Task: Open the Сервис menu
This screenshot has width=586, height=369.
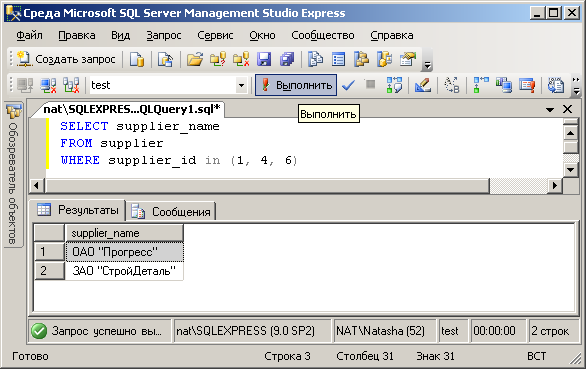Action: (x=215, y=35)
